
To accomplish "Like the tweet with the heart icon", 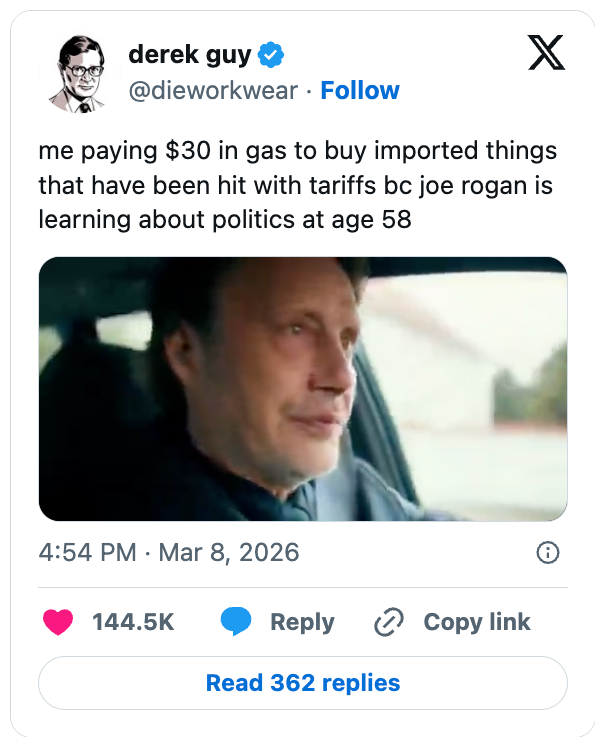I will (x=59, y=622).
